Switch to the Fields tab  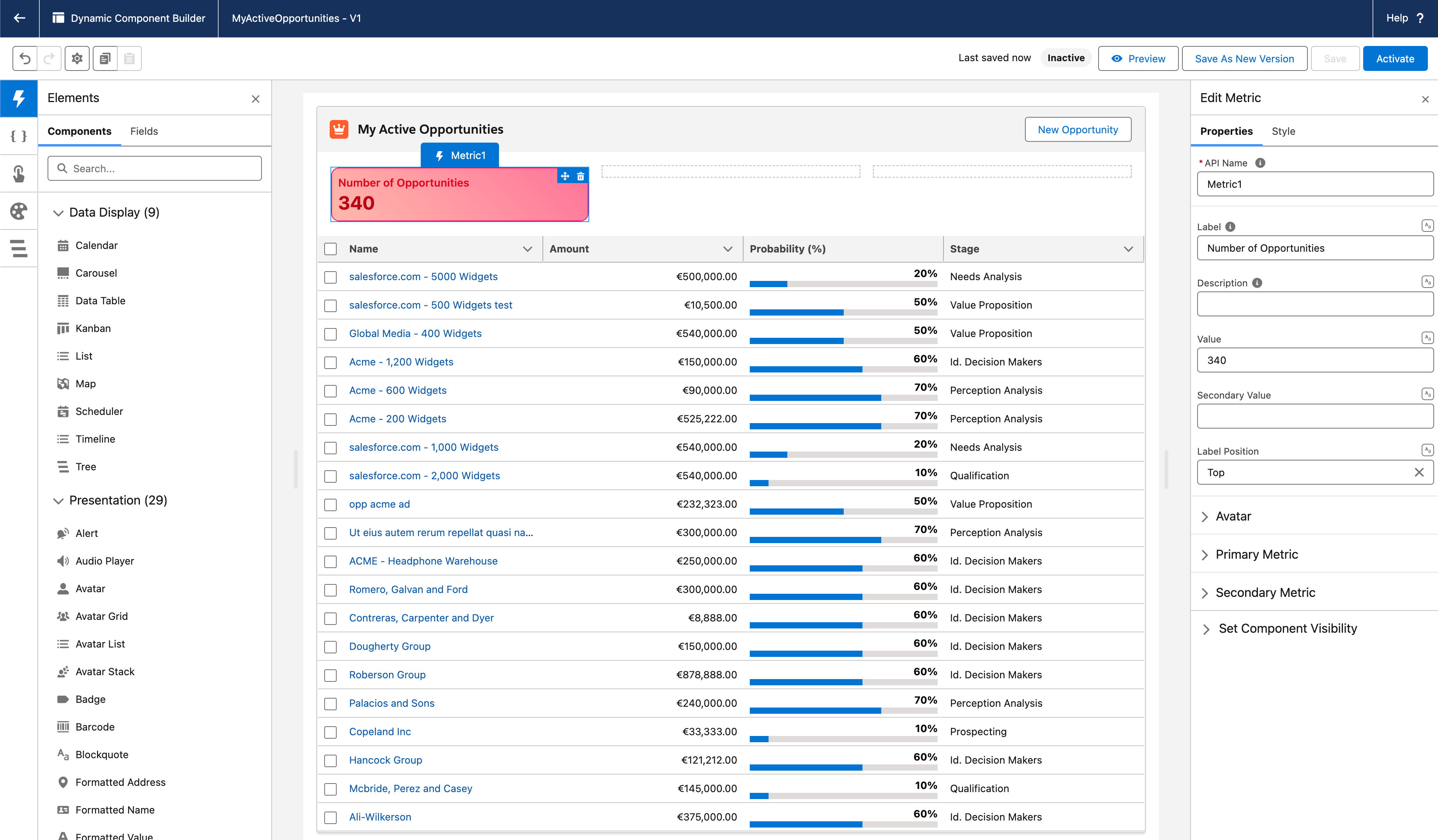(144, 131)
